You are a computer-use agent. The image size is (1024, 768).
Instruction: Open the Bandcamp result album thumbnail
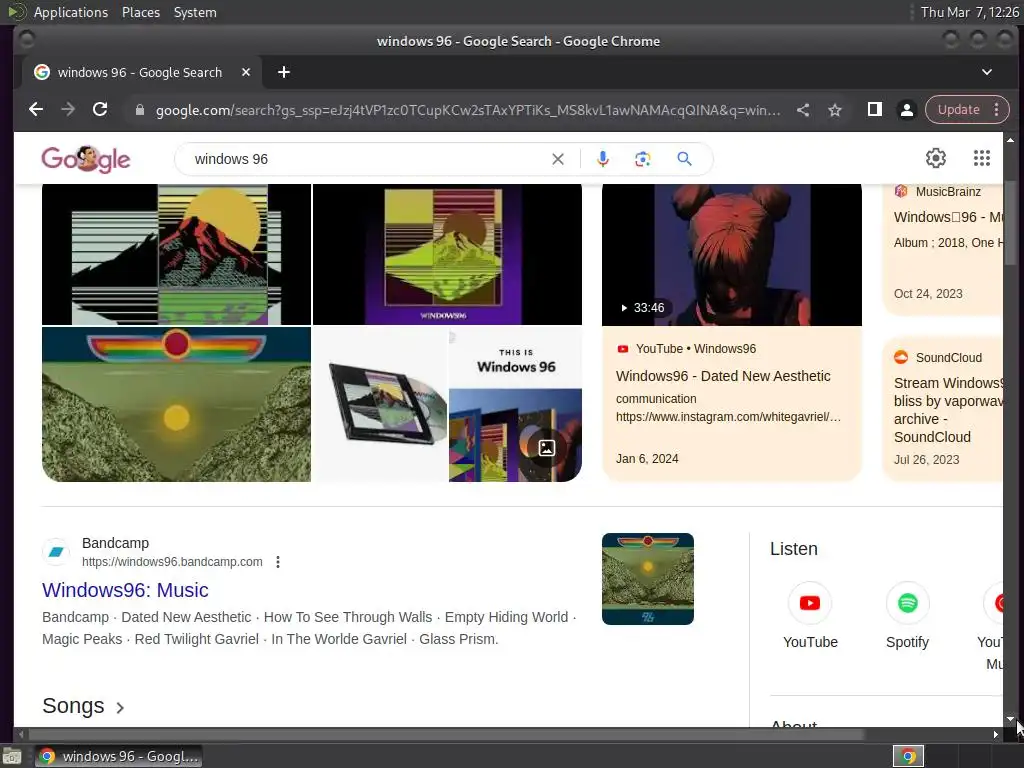tap(648, 579)
